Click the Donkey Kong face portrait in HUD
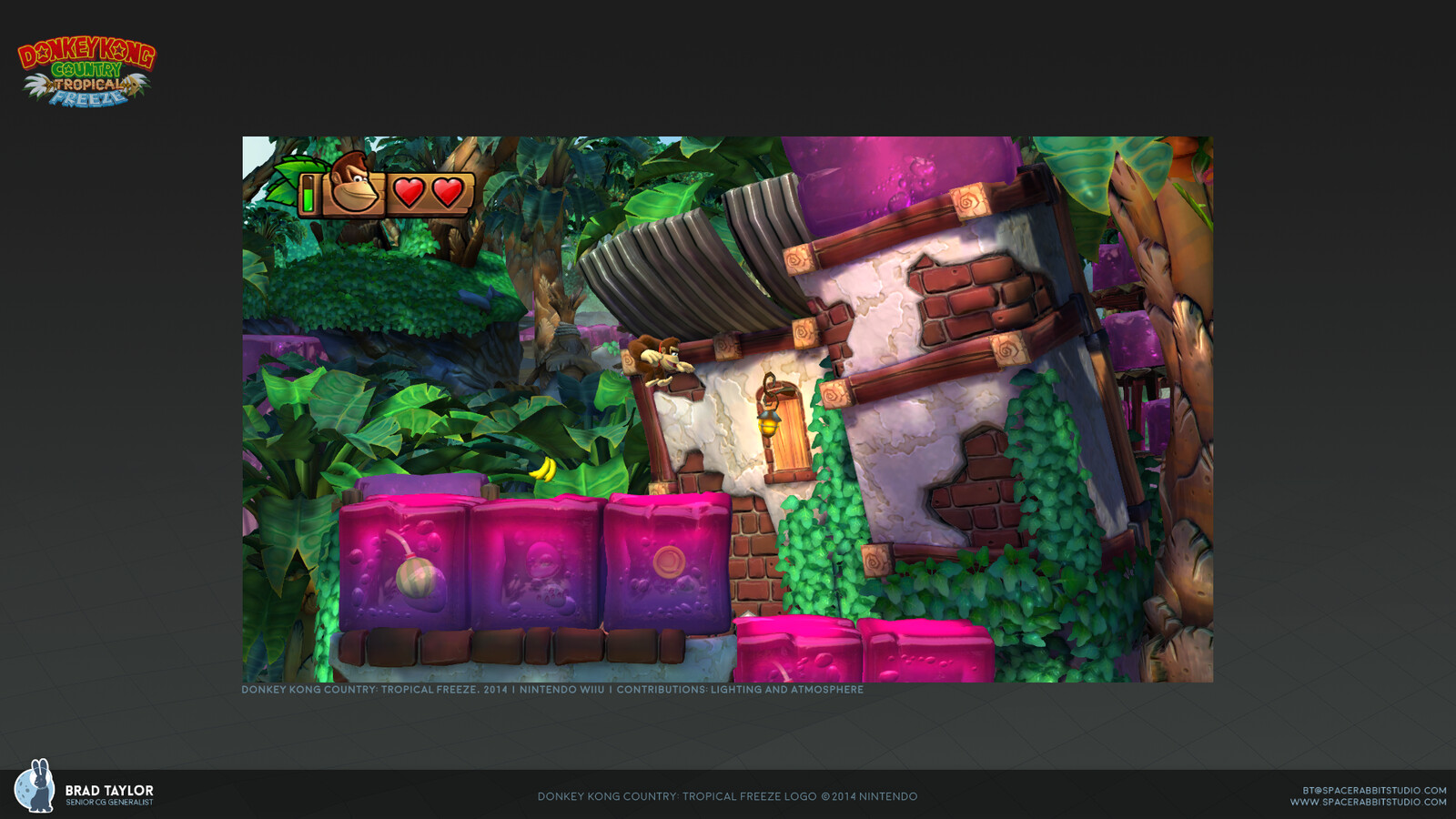1456x819 pixels. click(x=354, y=186)
